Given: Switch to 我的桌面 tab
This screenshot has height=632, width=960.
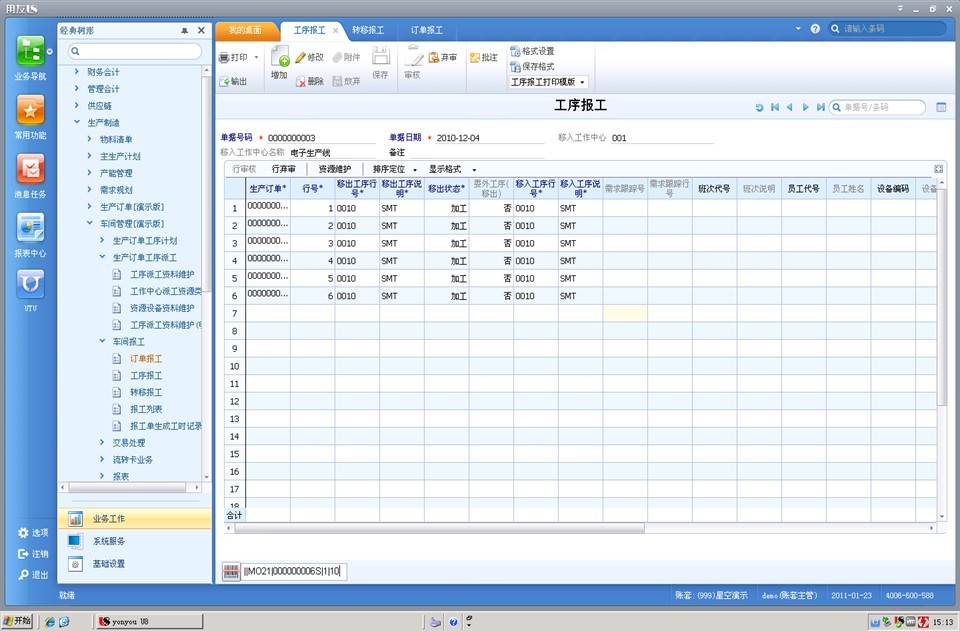Looking at the screenshot, I should [x=246, y=30].
